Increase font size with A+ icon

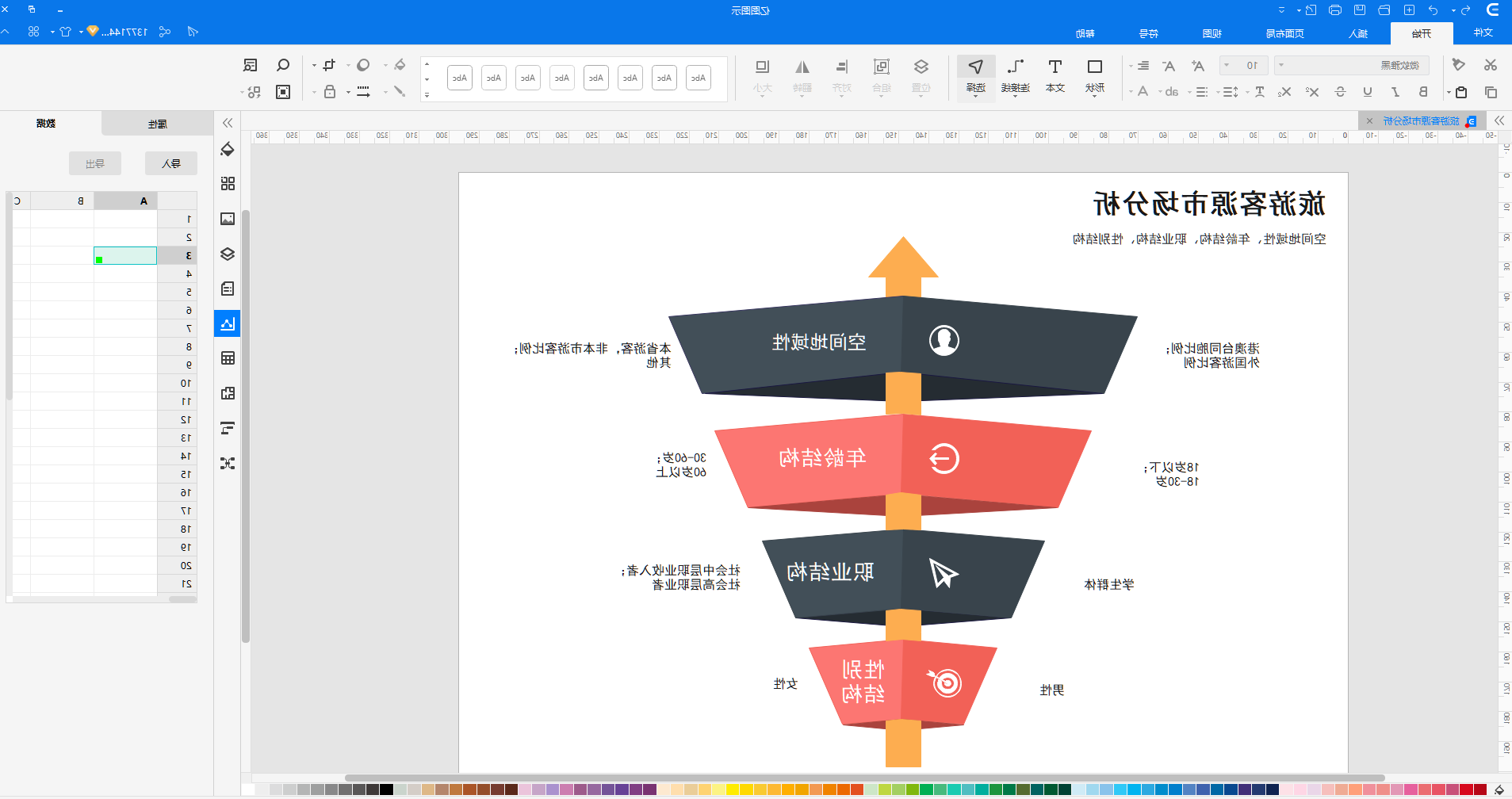tap(1197, 66)
